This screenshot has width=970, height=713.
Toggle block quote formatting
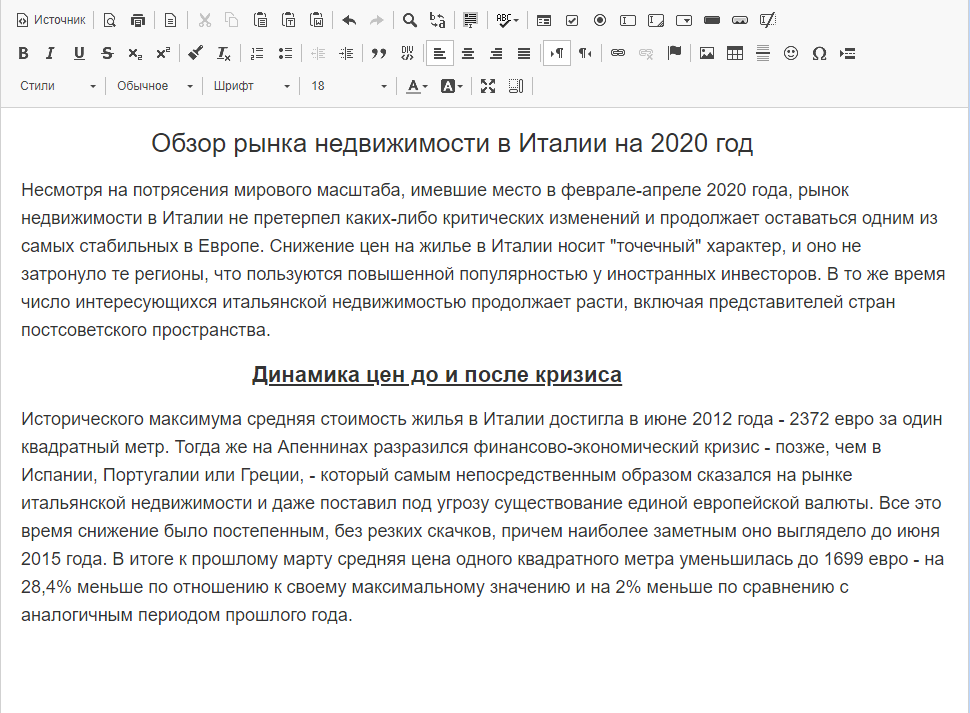[379, 53]
